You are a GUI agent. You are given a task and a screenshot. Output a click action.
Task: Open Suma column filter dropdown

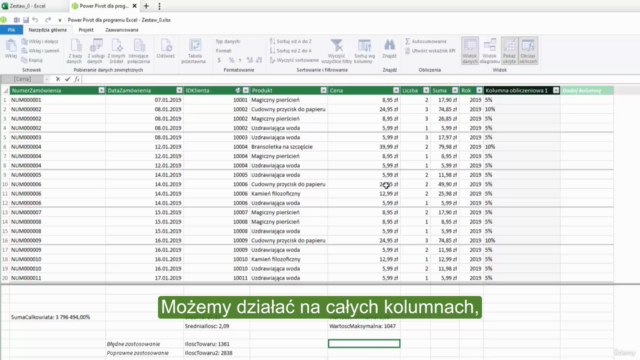click(455, 90)
